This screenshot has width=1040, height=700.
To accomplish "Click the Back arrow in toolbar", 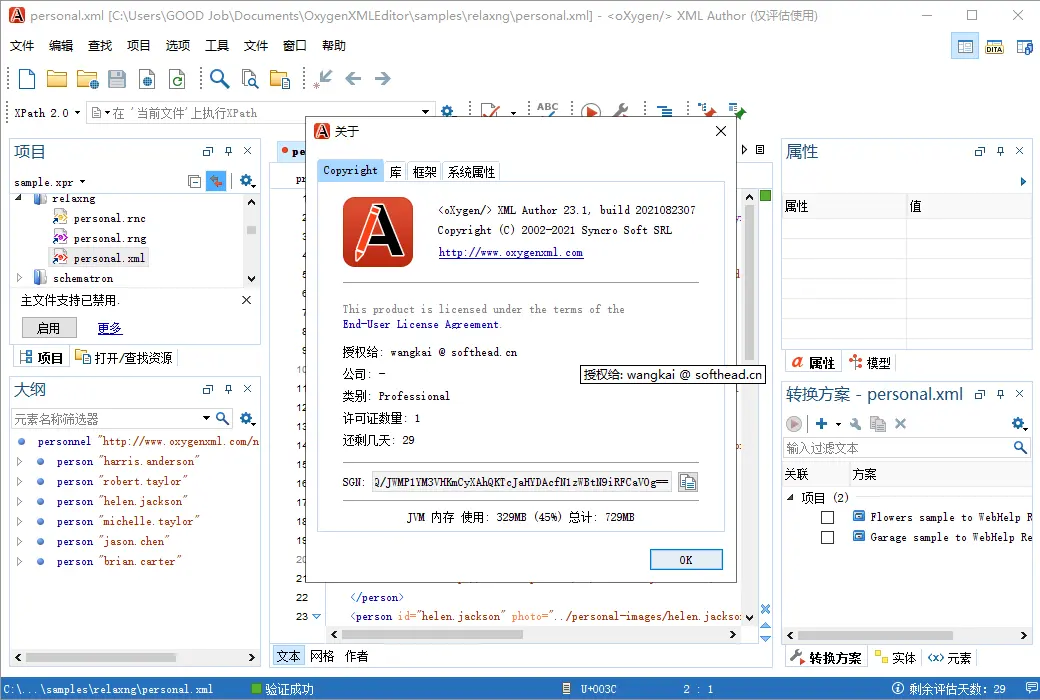I will 353,79.
